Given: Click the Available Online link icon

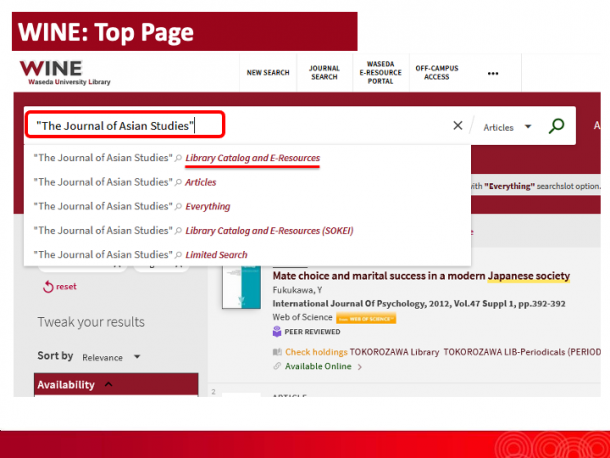Looking at the screenshot, I should (277, 366).
